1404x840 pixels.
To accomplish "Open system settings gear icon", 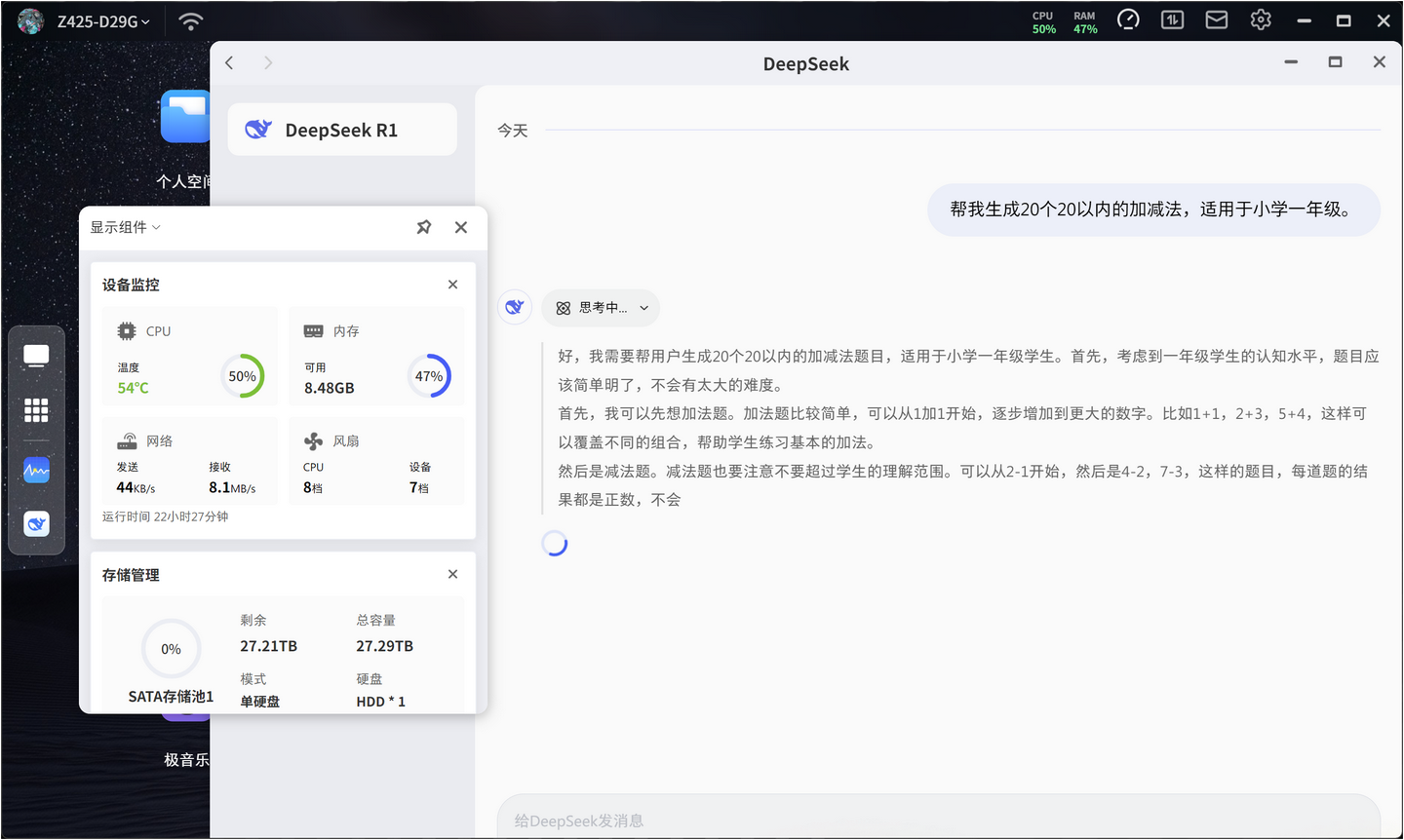I will [x=1261, y=19].
